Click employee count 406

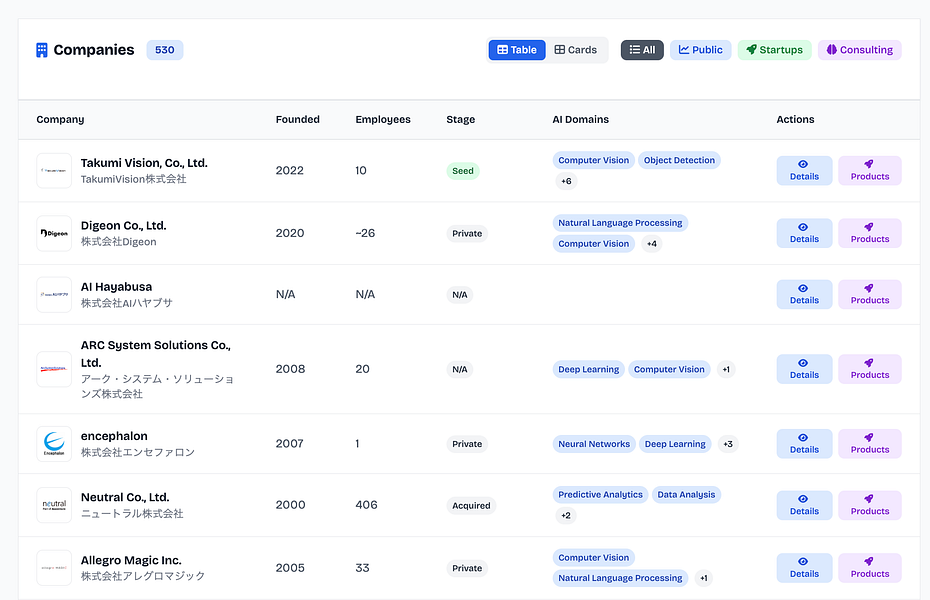pyautogui.click(x=366, y=505)
